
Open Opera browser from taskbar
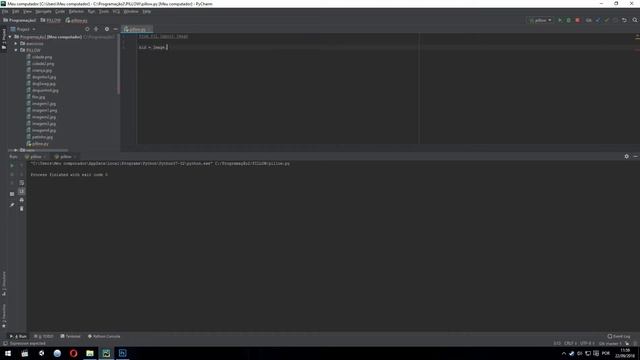tap(73, 353)
